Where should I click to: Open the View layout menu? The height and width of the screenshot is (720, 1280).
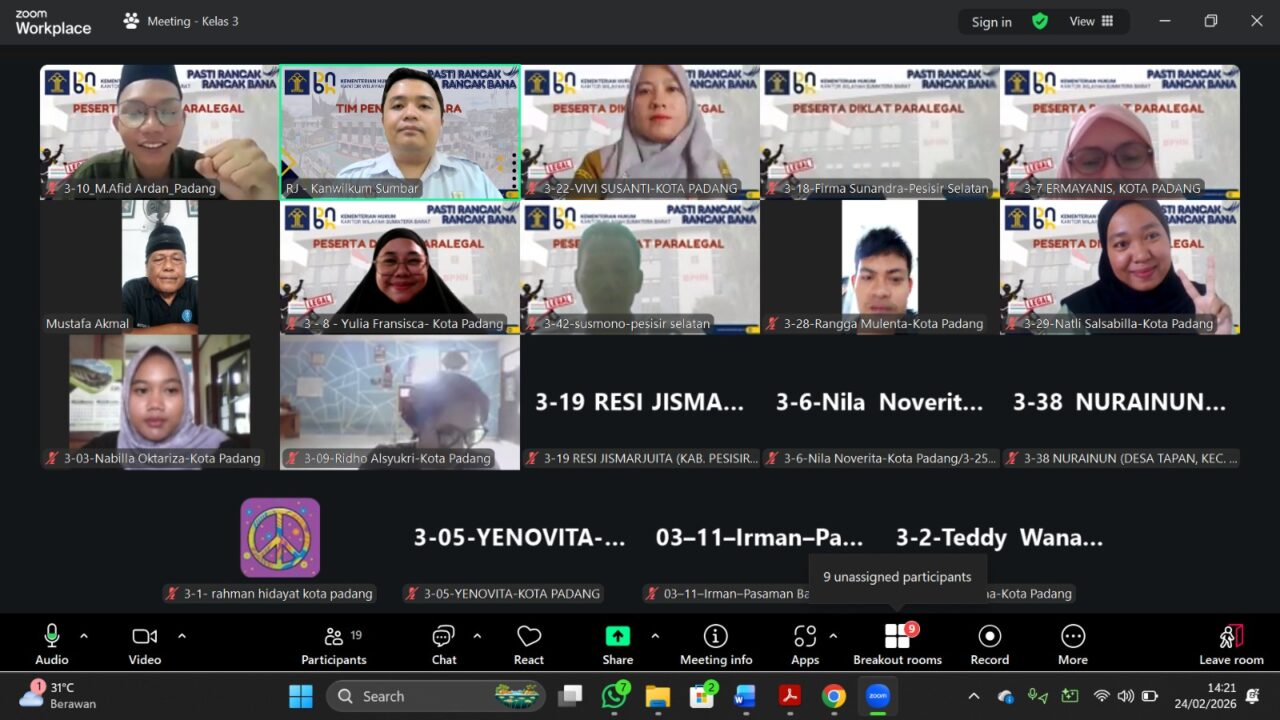point(1091,21)
